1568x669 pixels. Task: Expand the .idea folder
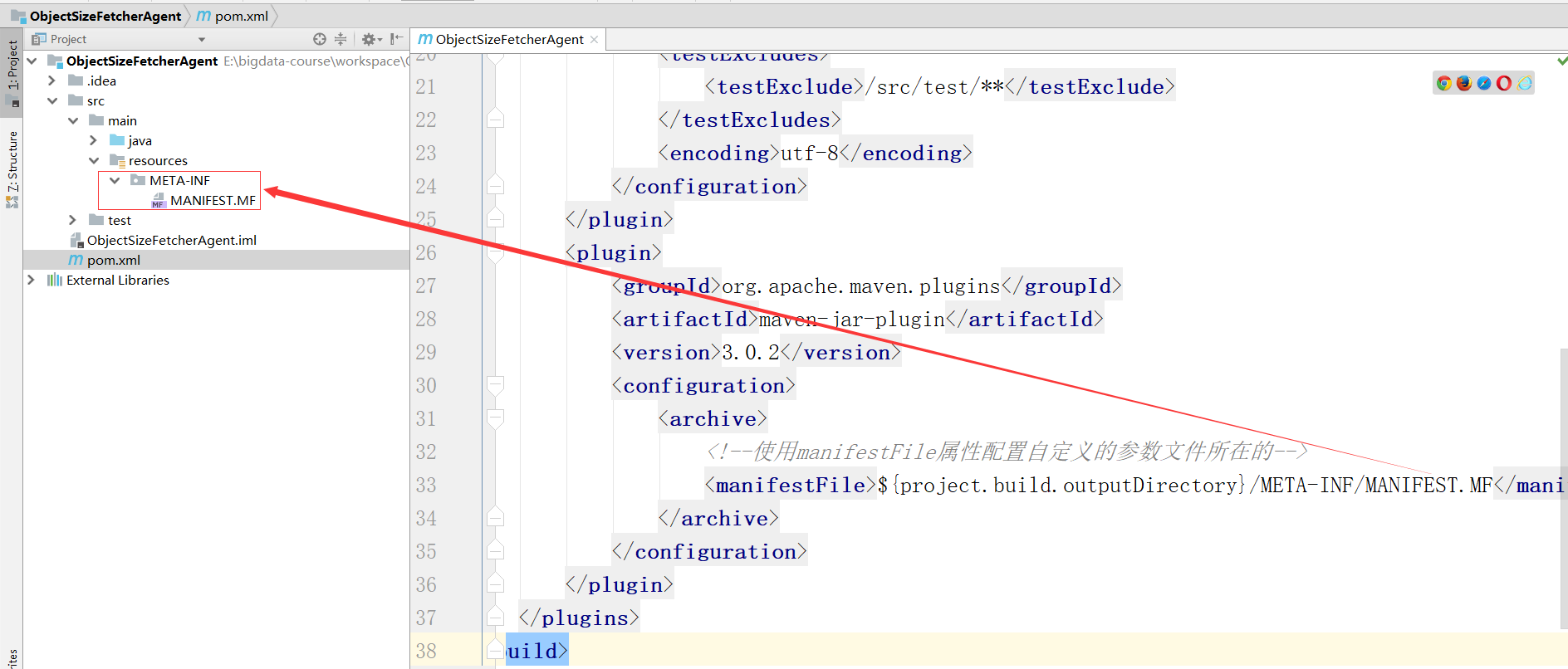tap(51, 81)
